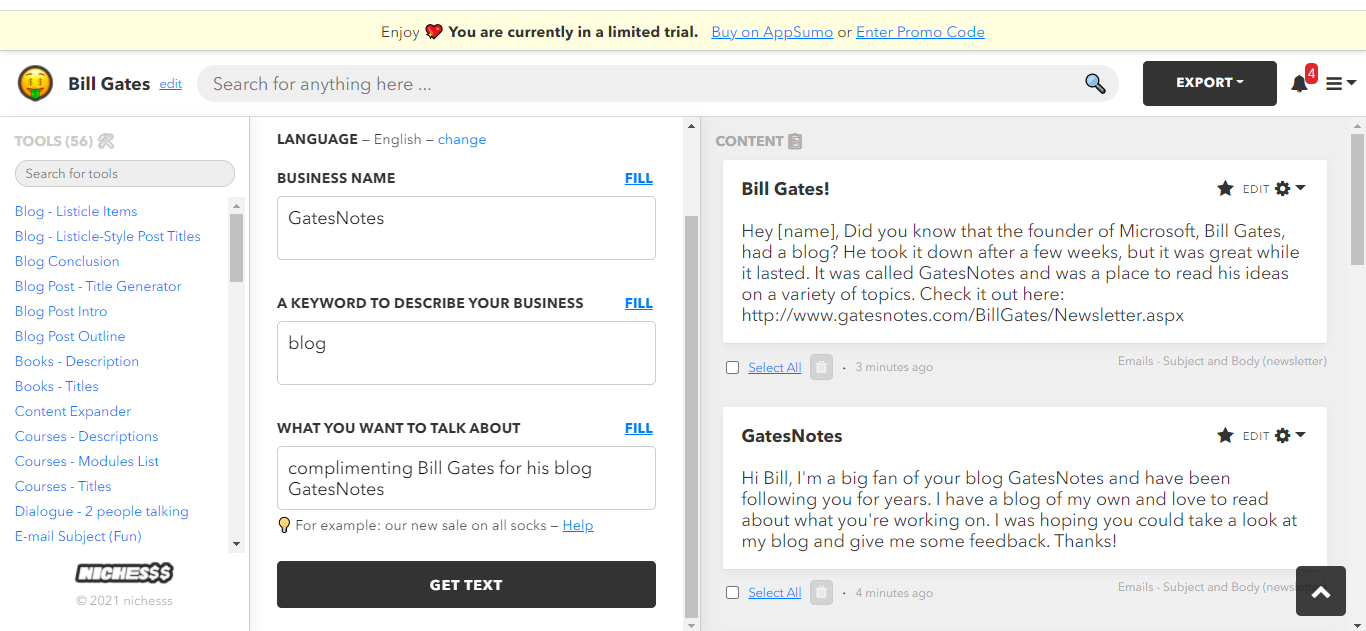
Task: Choose the Courses - Titles tool
Action: 63,486
